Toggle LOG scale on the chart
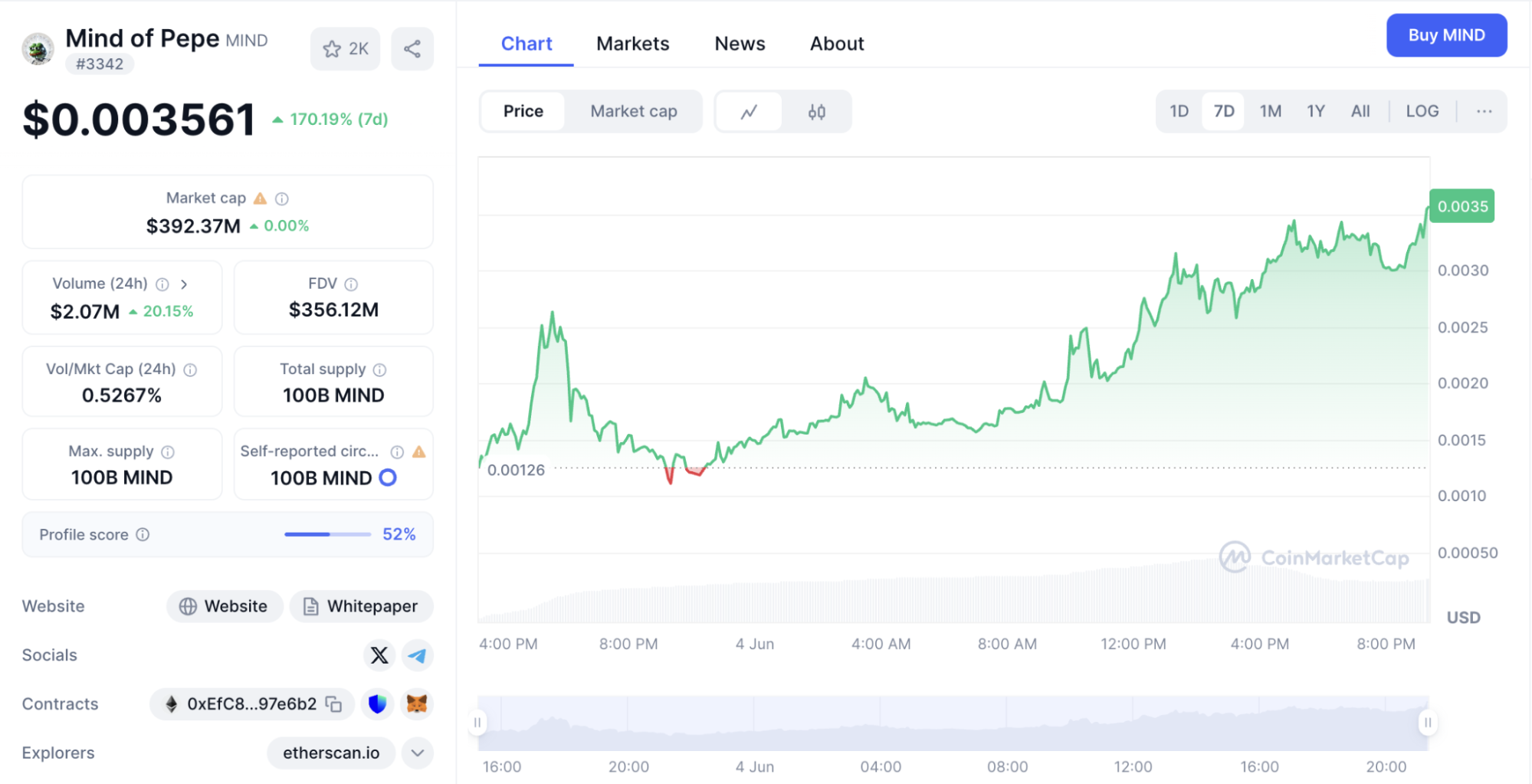The height and width of the screenshot is (784, 1532). (x=1422, y=111)
